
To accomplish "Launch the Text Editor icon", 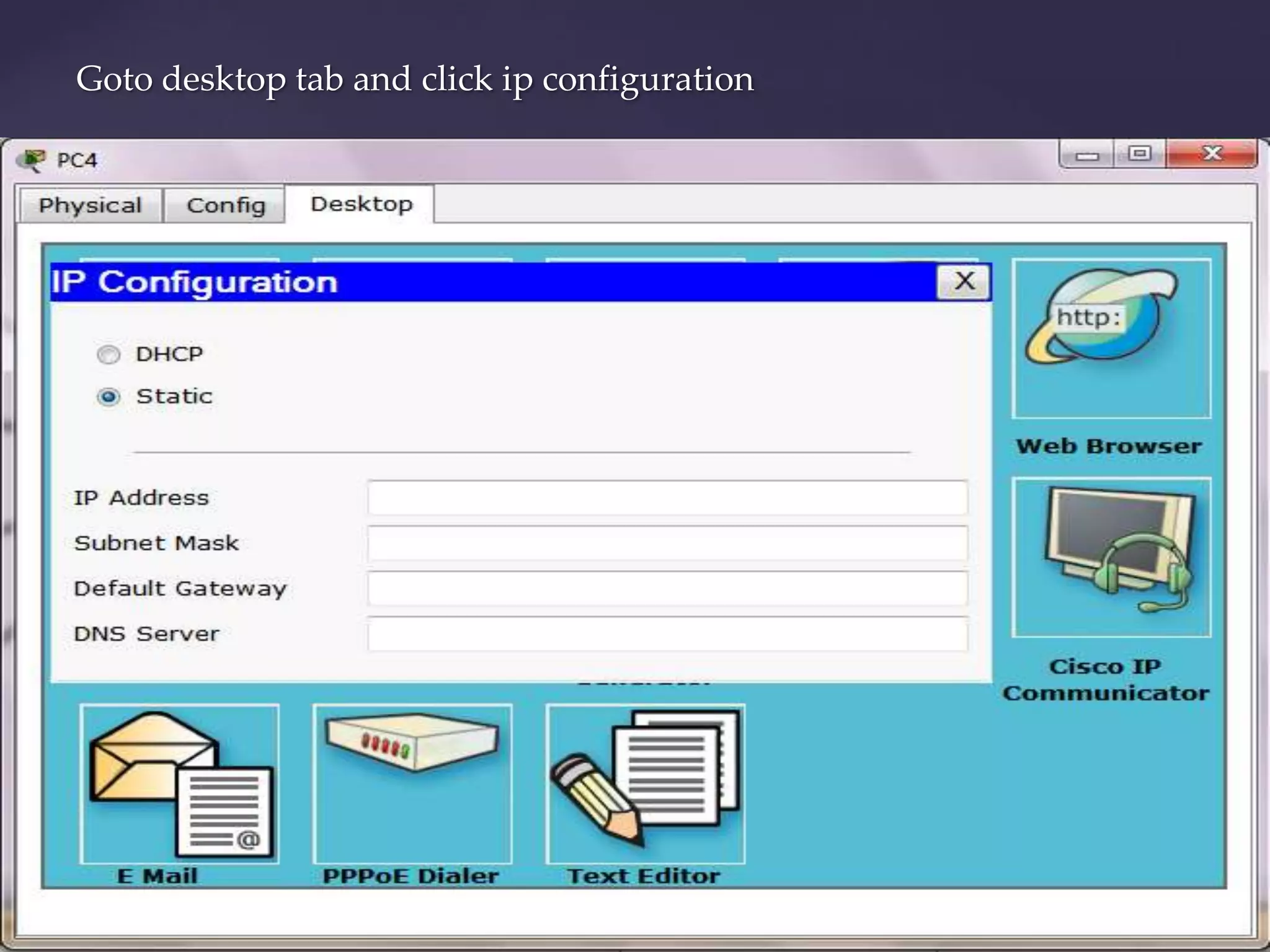I will tap(645, 783).
